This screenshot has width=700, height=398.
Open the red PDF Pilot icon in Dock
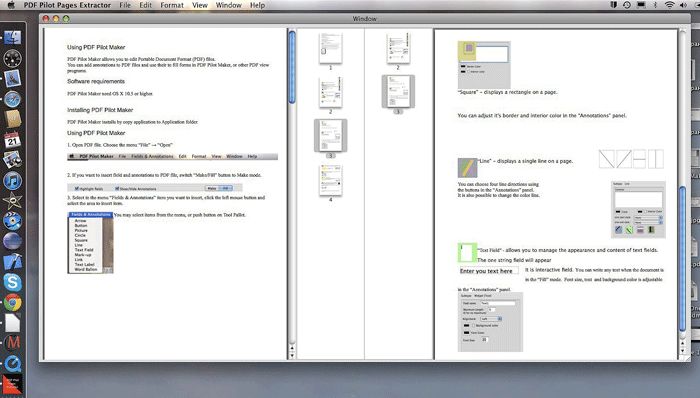tap(12, 385)
